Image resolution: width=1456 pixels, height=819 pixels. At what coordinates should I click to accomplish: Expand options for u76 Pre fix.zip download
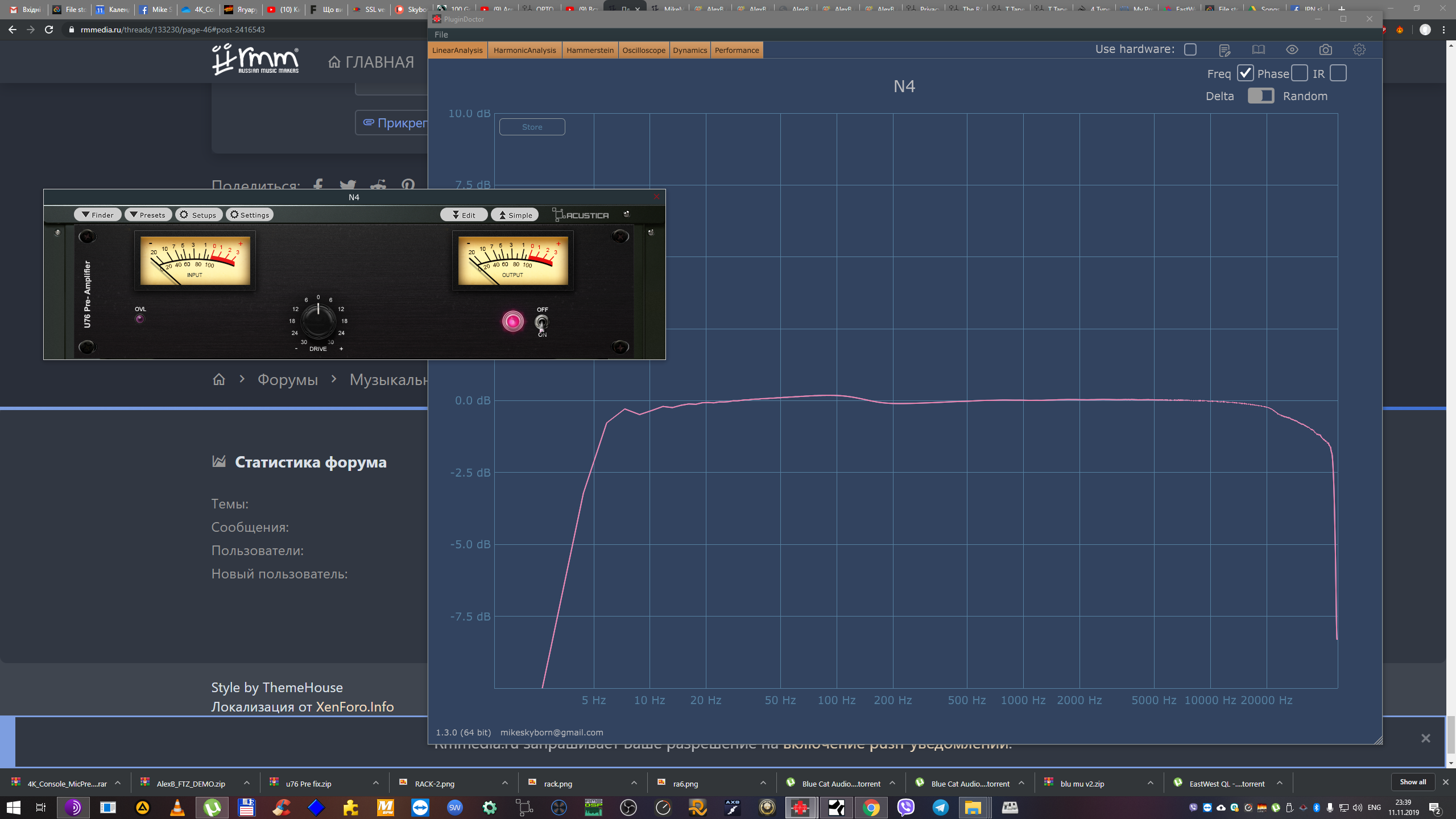pyautogui.click(x=376, y=783)
